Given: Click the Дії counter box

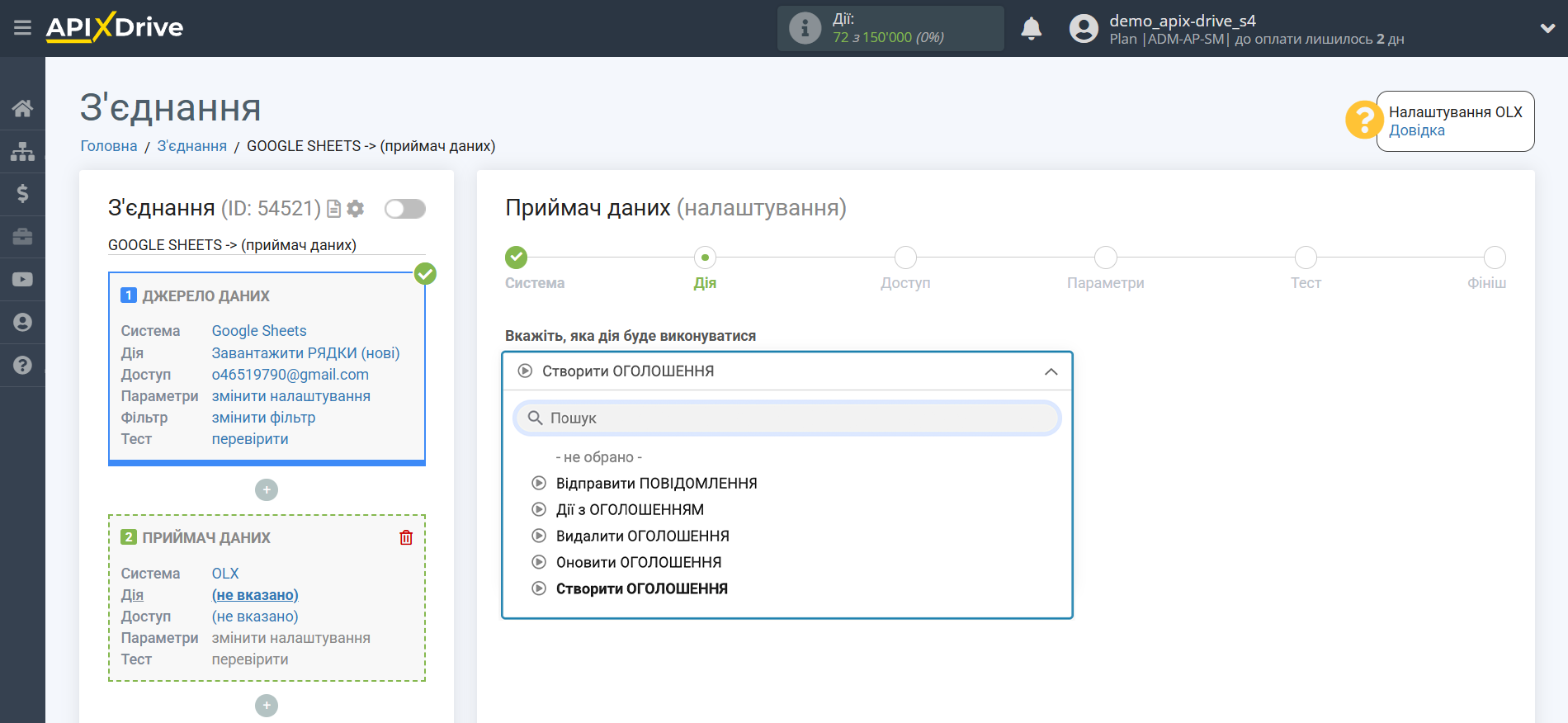Looking at the screenshot, I should (x=890, y=28).
